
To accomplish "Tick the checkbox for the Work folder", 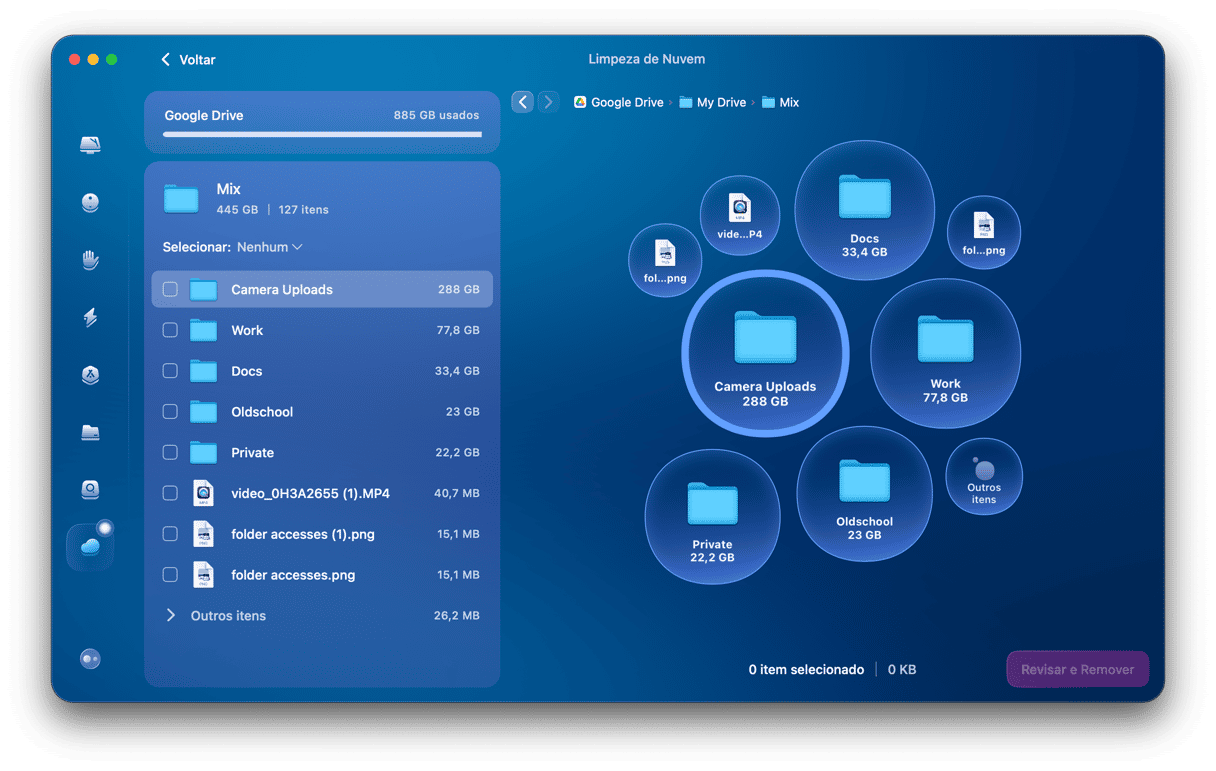I will pos(170,330).
